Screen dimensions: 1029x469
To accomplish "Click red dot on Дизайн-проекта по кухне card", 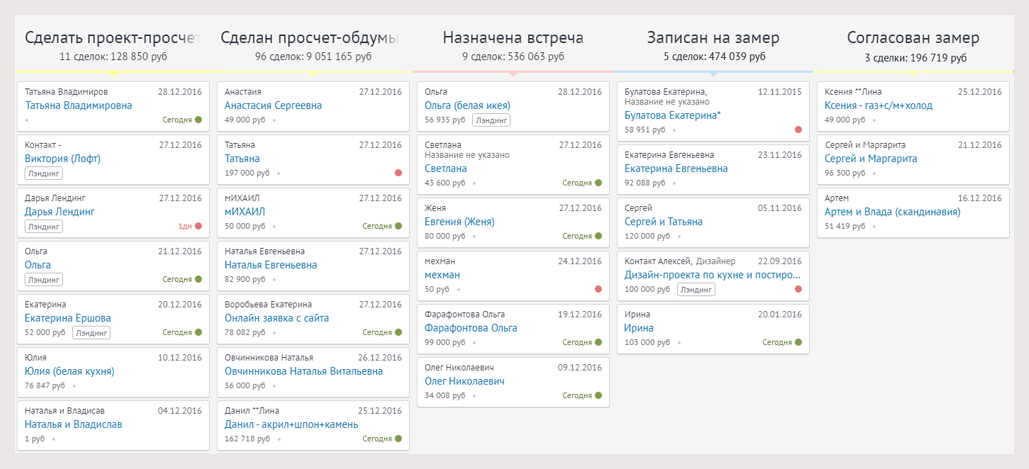I will (798, 289).
